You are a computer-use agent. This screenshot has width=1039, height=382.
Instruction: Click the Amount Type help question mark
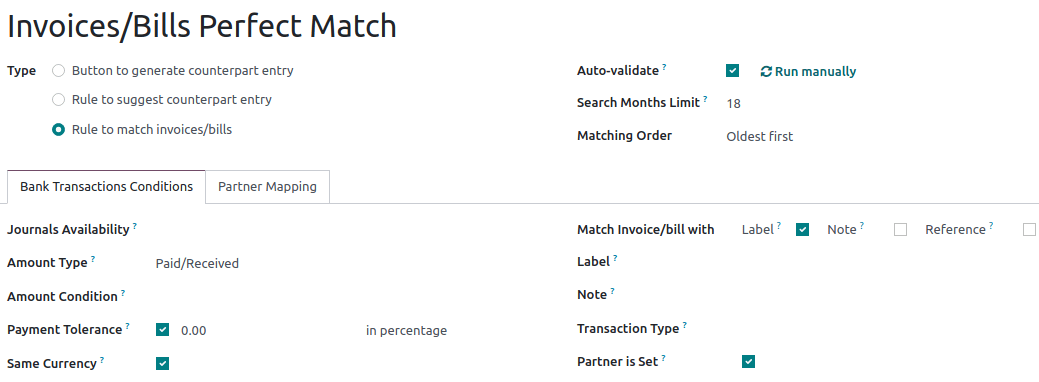(93, 259)
